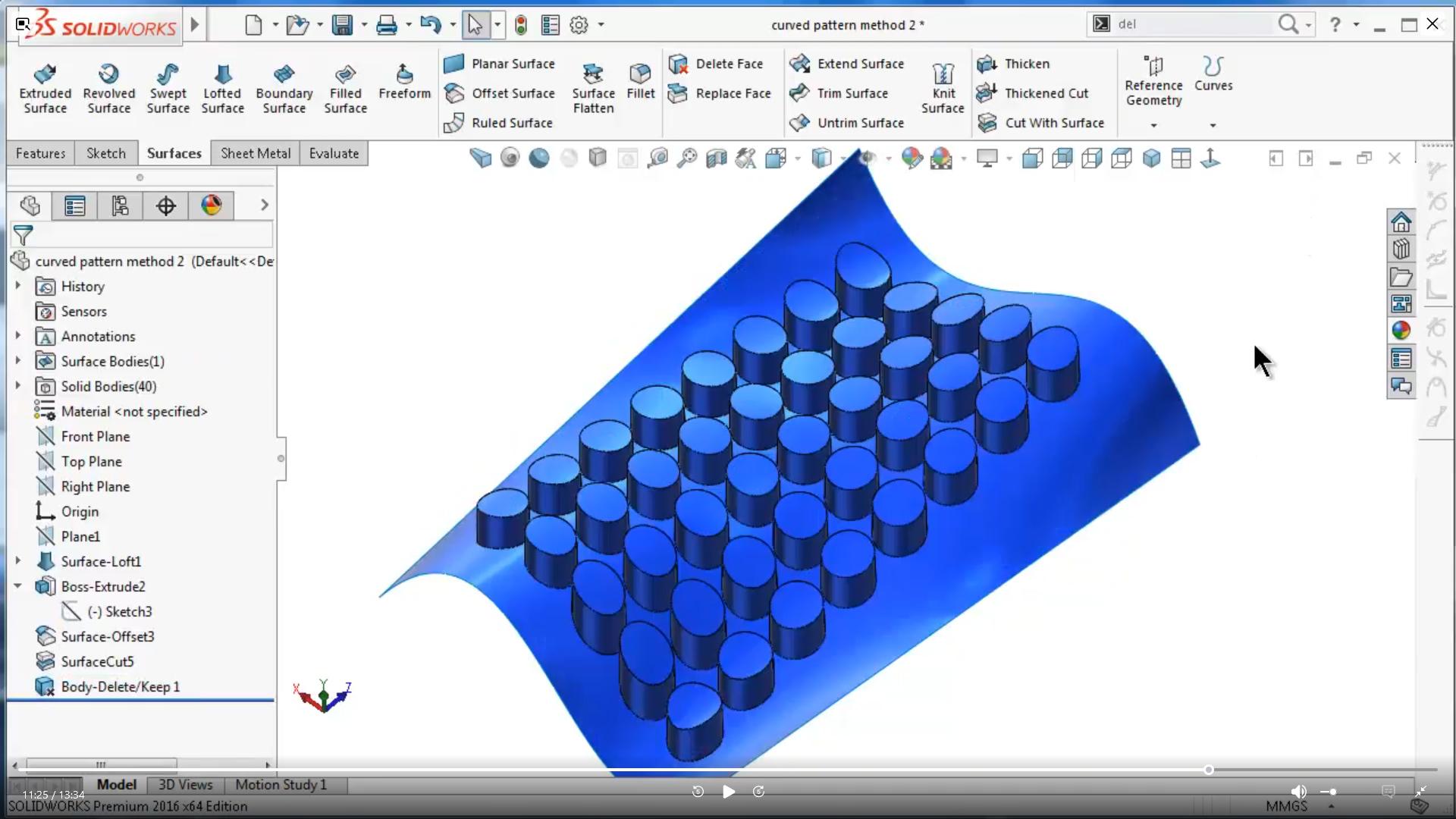Viewport: 1456px width, 819px height.
Task: Open the Options settings gear
Action: (579, 24)
